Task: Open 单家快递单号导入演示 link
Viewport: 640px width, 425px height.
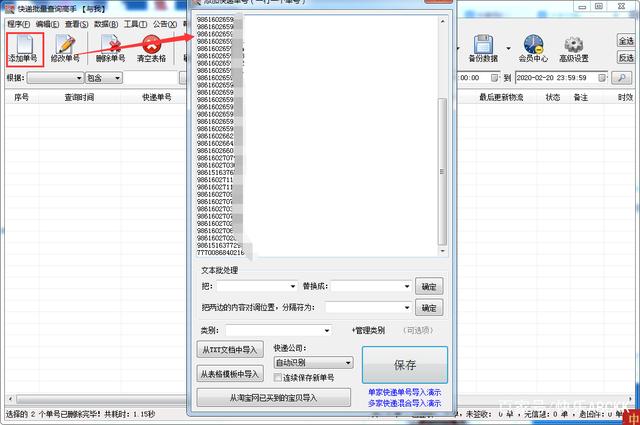Action: [405, 392]
